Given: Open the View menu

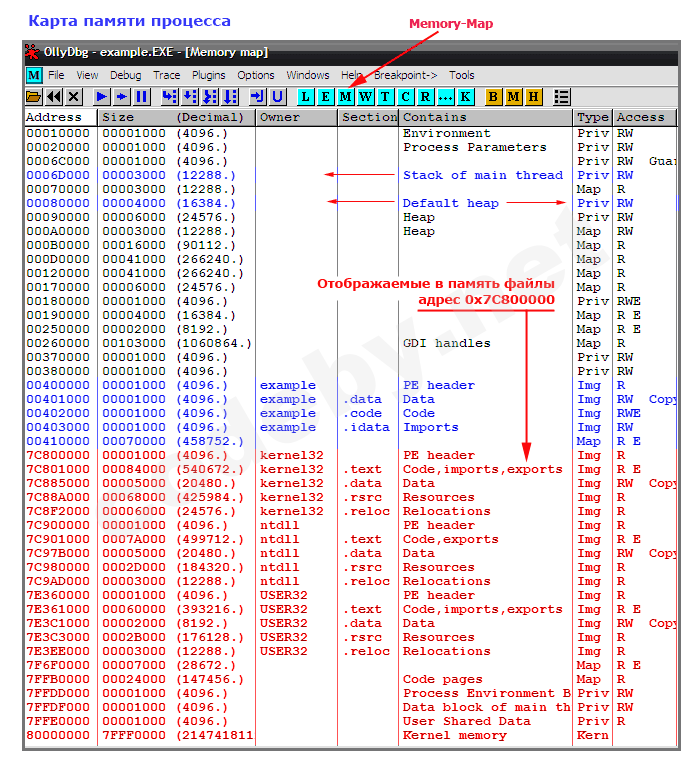Looking at the screenshot, I should tap(87, 75).
